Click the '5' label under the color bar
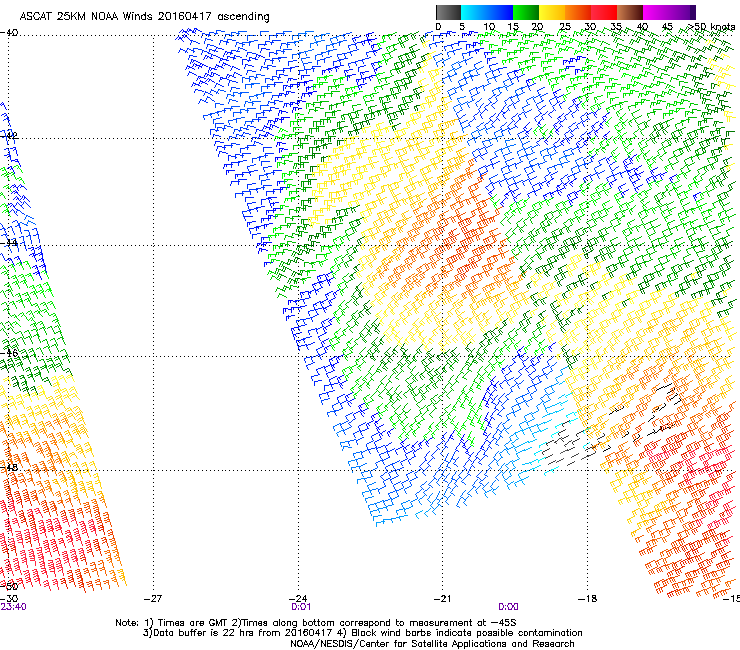740x650 pixels. 462,27
